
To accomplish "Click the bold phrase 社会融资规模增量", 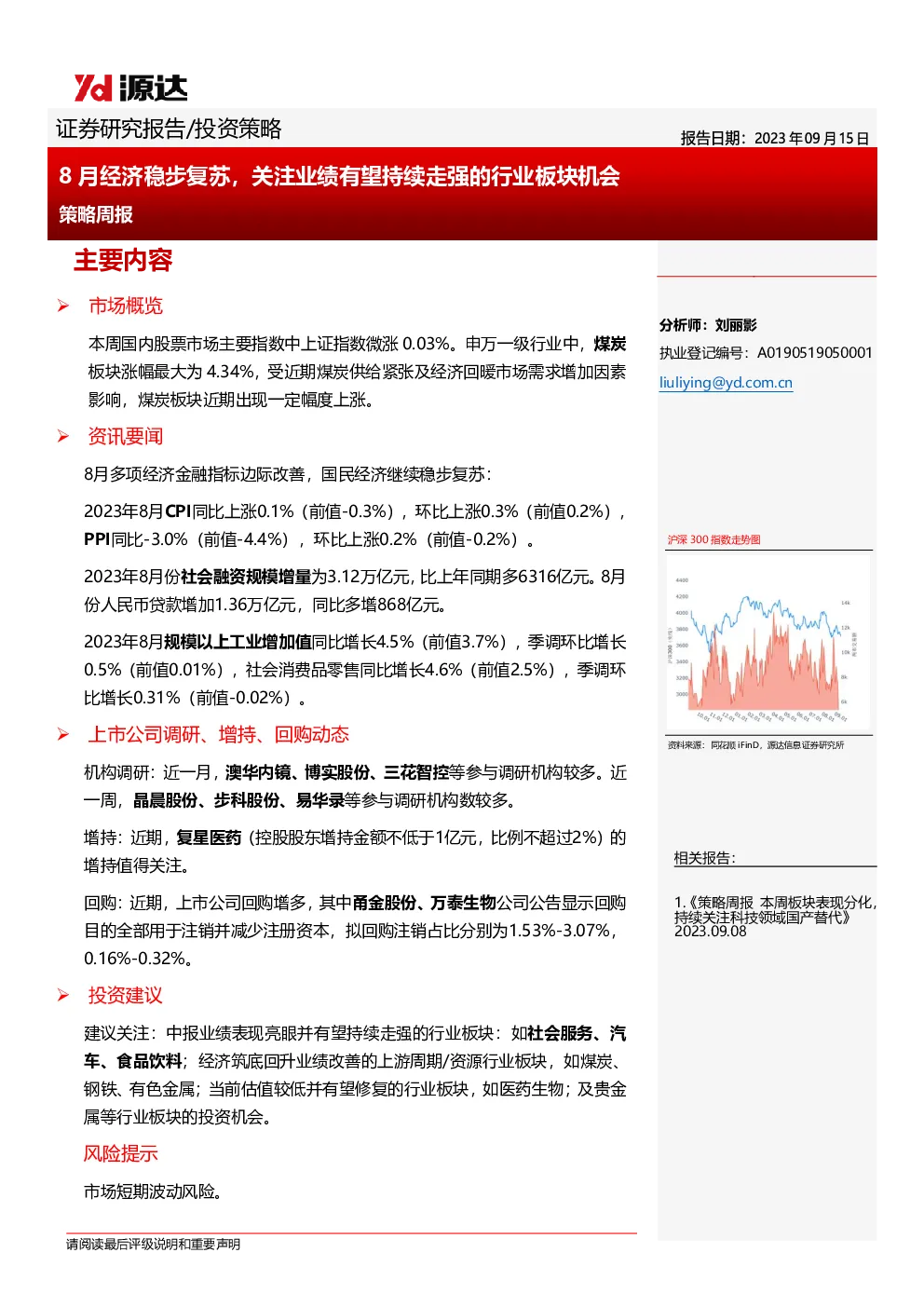I will tap(246, 577).
